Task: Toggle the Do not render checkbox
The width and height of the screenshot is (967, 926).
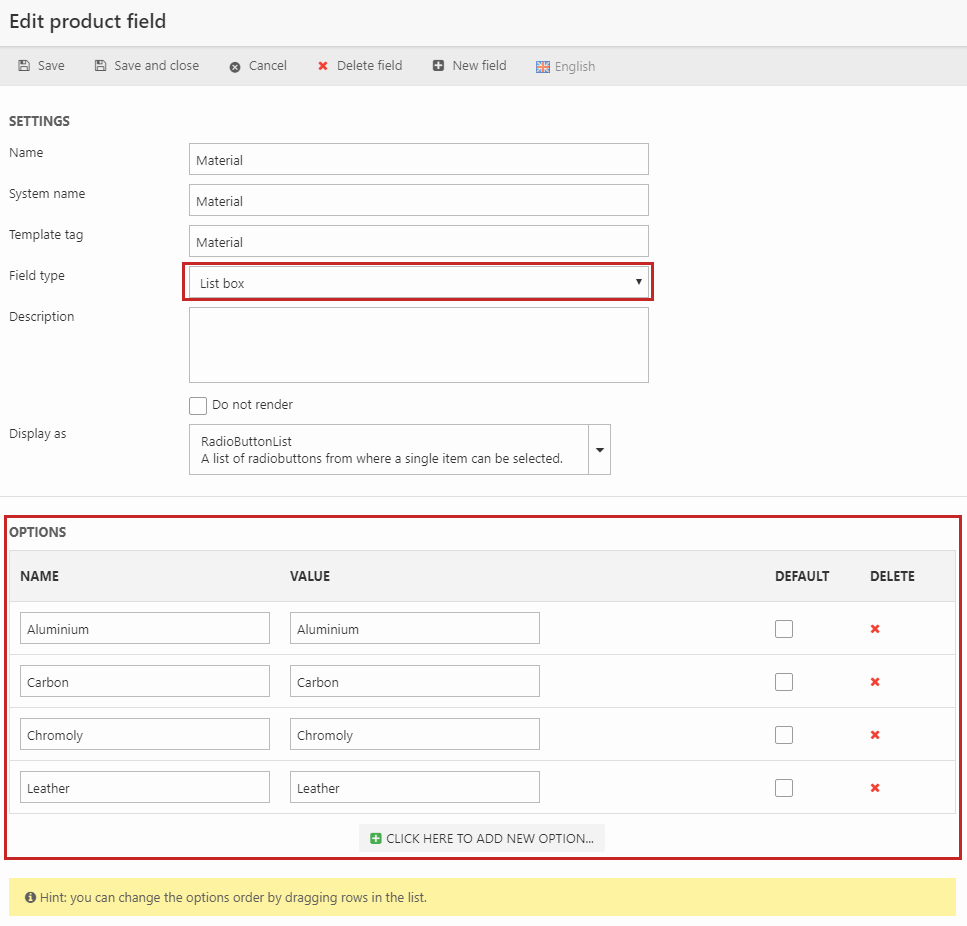Action: pyautogui.click(x=198, y=406)
